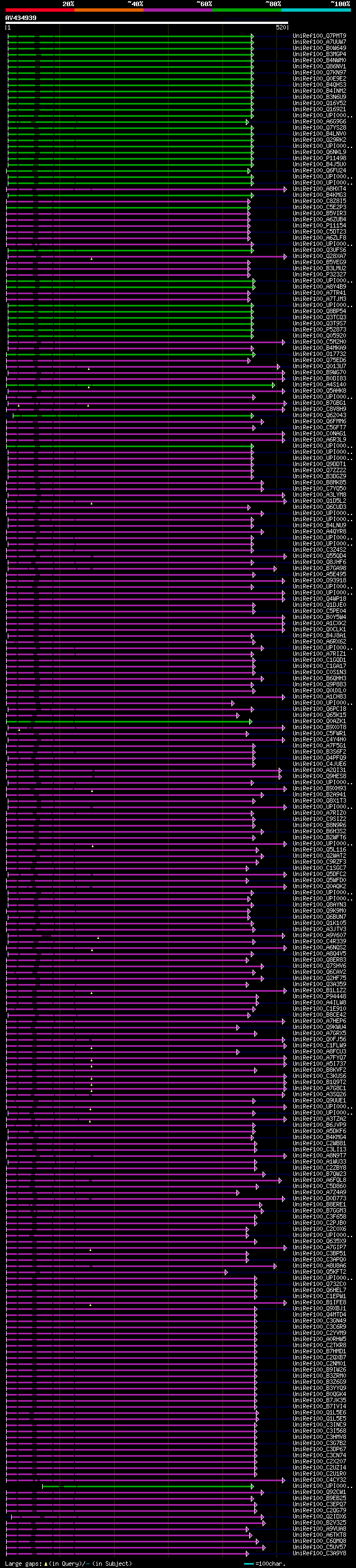Click hit label UniRef100_B2V325

[319, 1522]
